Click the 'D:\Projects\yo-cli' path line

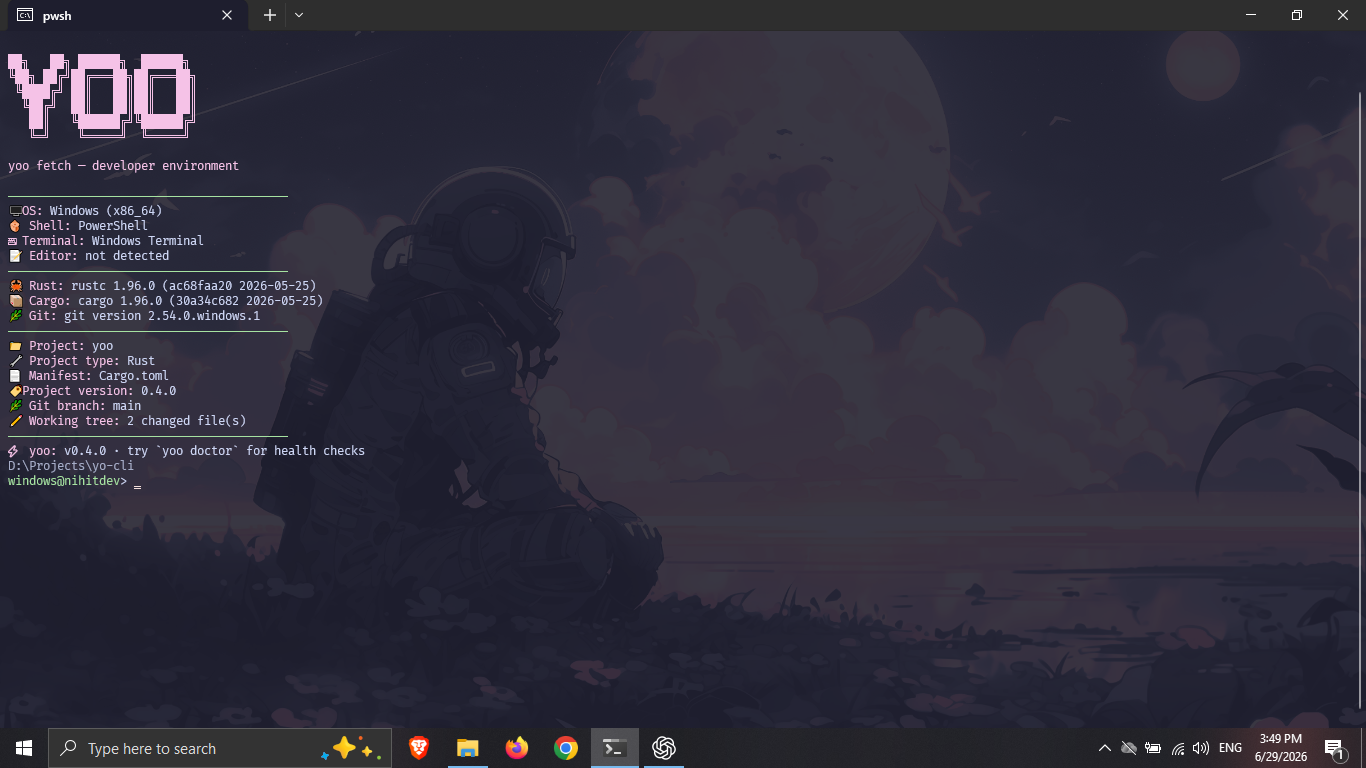(71, 466)
